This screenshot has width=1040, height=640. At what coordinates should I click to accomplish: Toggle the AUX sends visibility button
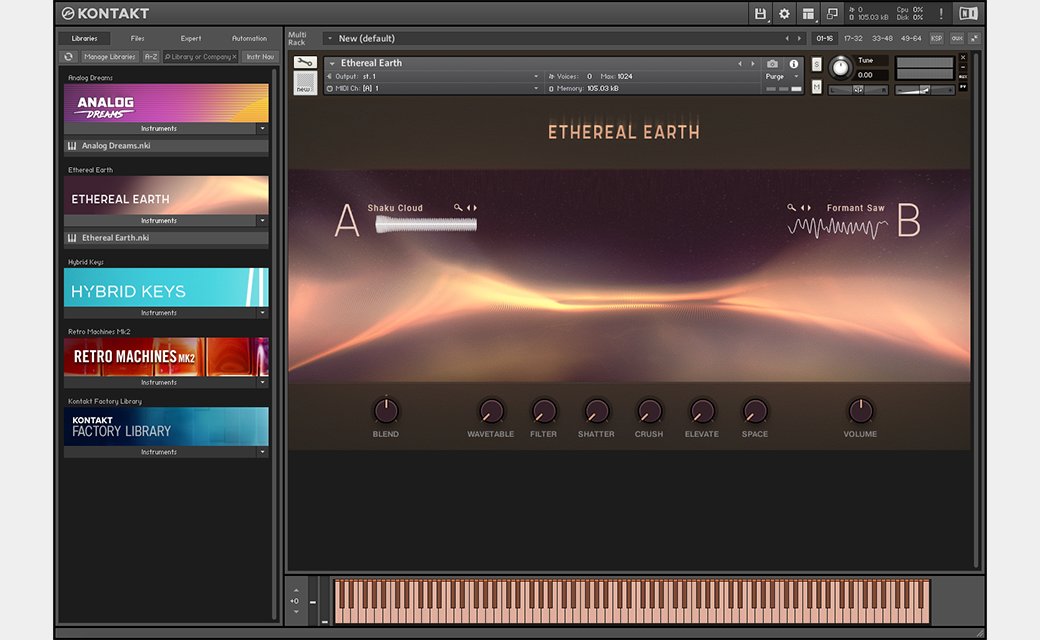pyautogui.click(x=956, y=38)
